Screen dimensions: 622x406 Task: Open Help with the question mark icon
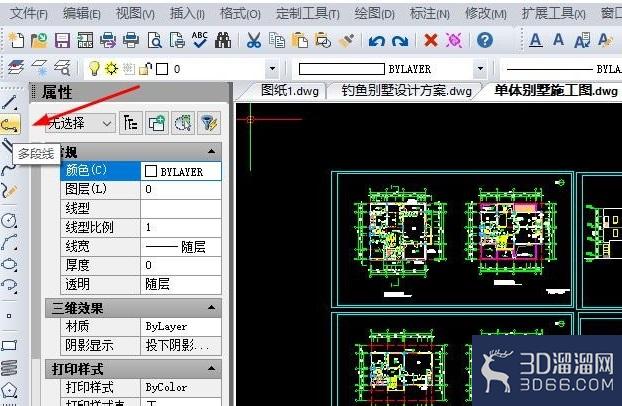pos(485,40)
